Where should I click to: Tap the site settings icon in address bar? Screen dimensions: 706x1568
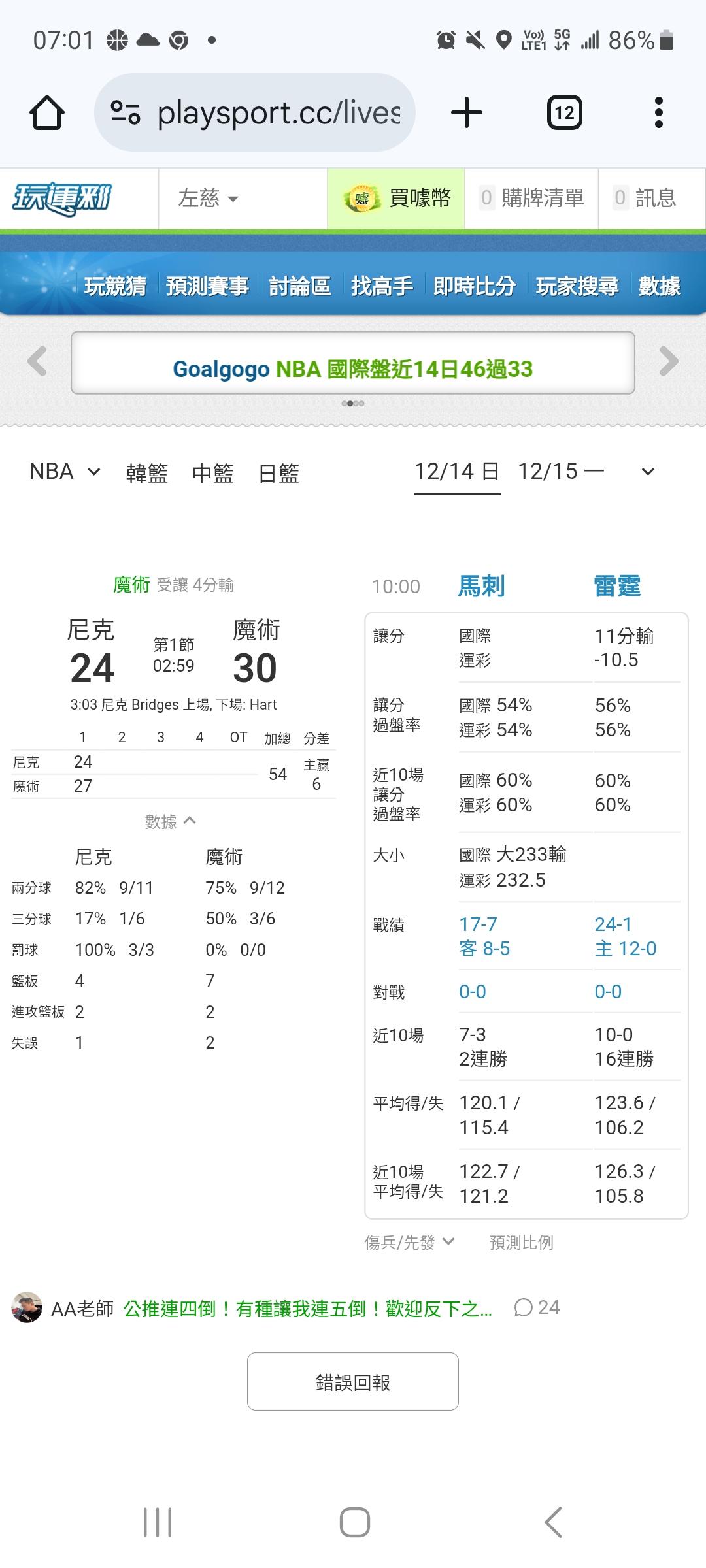tap(126, 113)
